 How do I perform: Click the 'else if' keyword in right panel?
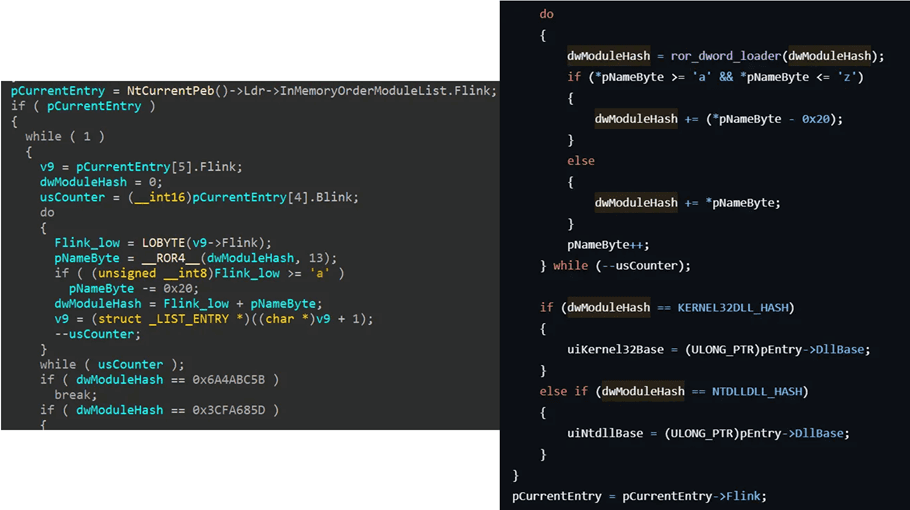564,391
